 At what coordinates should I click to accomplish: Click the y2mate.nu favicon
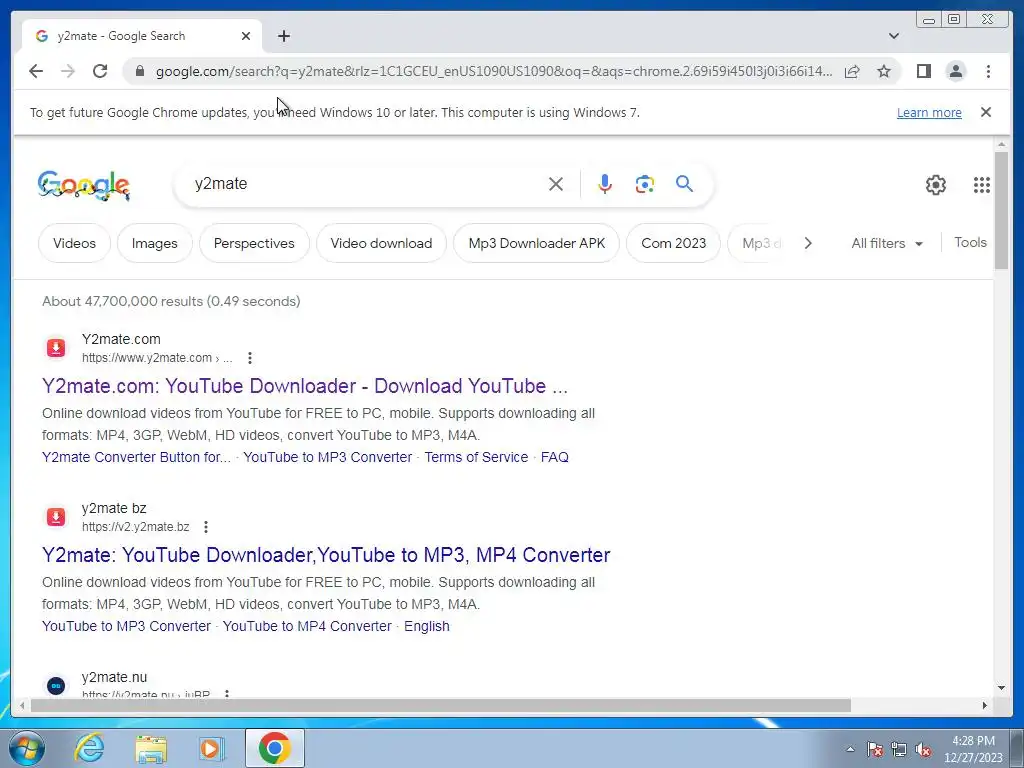pos(56,686)
